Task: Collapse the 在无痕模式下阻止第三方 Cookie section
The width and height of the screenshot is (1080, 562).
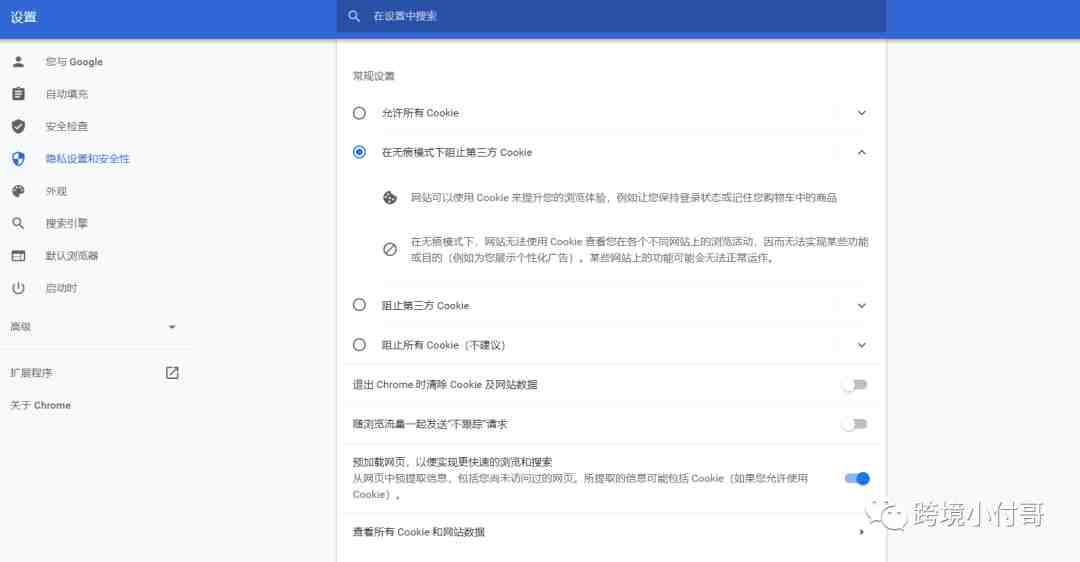Action: click(862, 152)
